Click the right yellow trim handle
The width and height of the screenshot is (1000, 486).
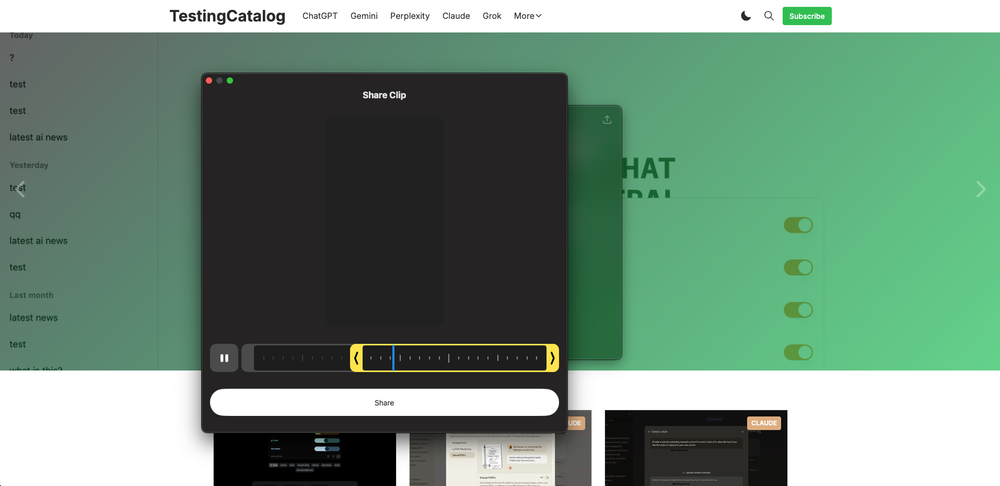click(x=552, y=358)
